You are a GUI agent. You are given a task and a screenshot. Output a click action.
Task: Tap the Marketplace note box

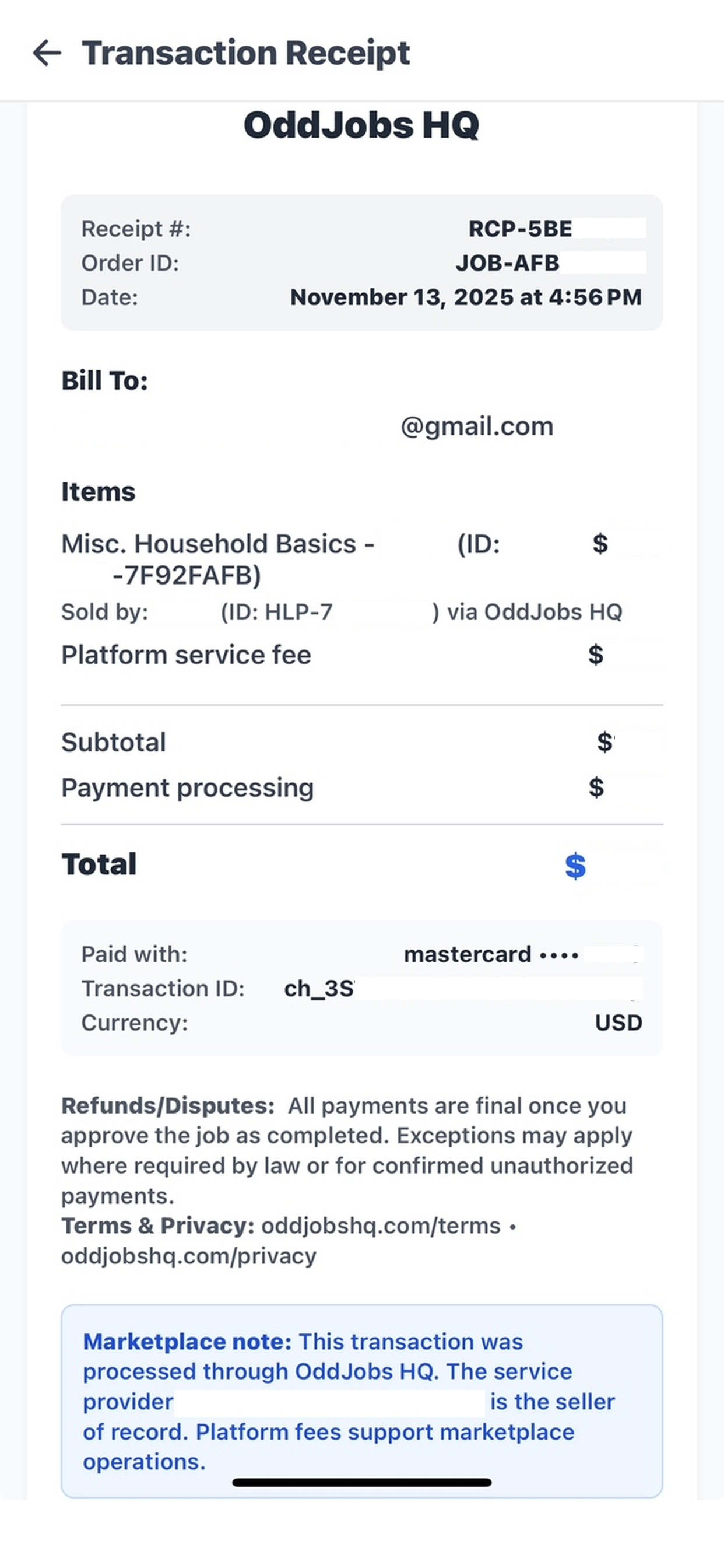[x=361, y=1401]
